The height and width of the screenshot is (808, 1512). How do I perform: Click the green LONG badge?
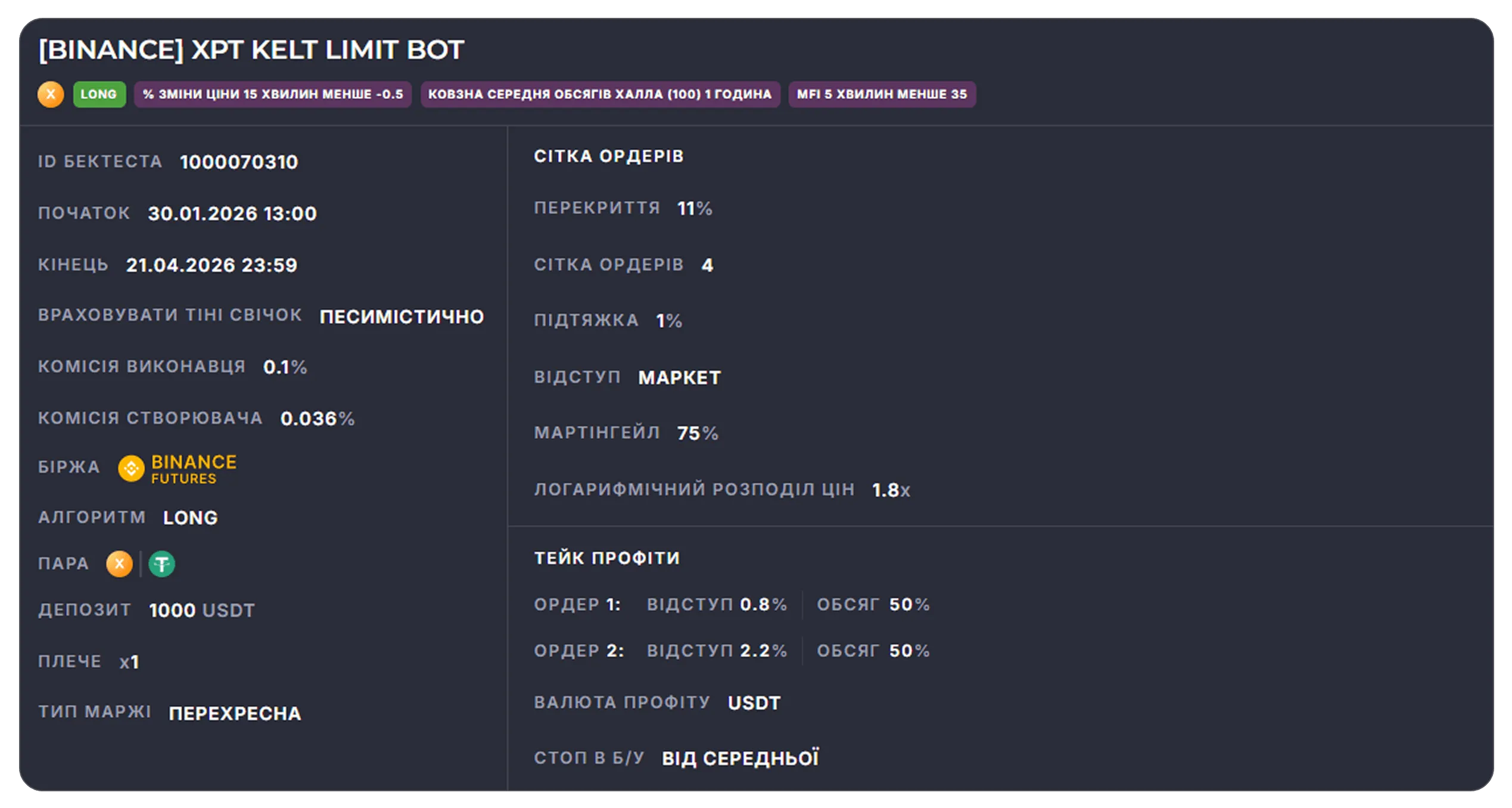coord(99,94)
